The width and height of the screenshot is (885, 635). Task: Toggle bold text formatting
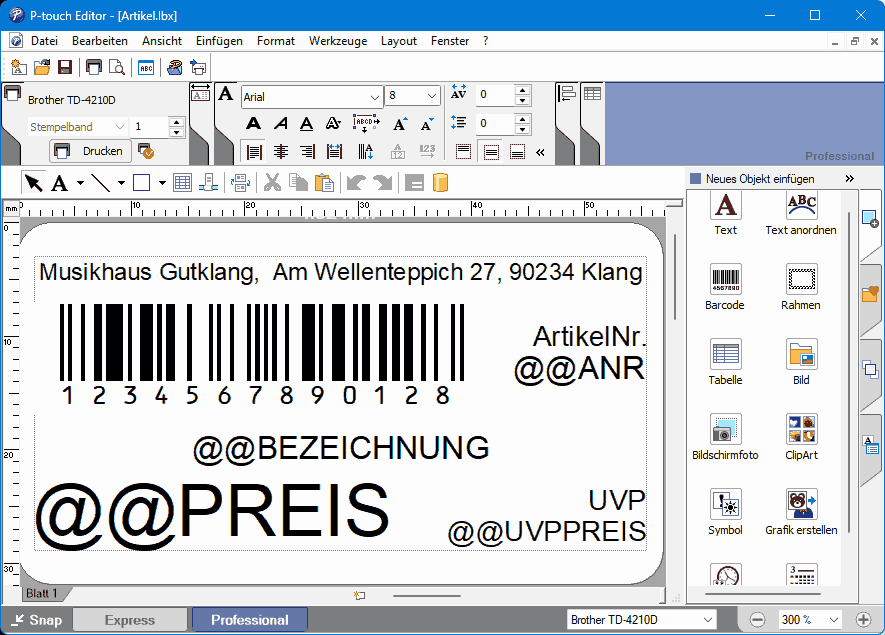point(253,123)
